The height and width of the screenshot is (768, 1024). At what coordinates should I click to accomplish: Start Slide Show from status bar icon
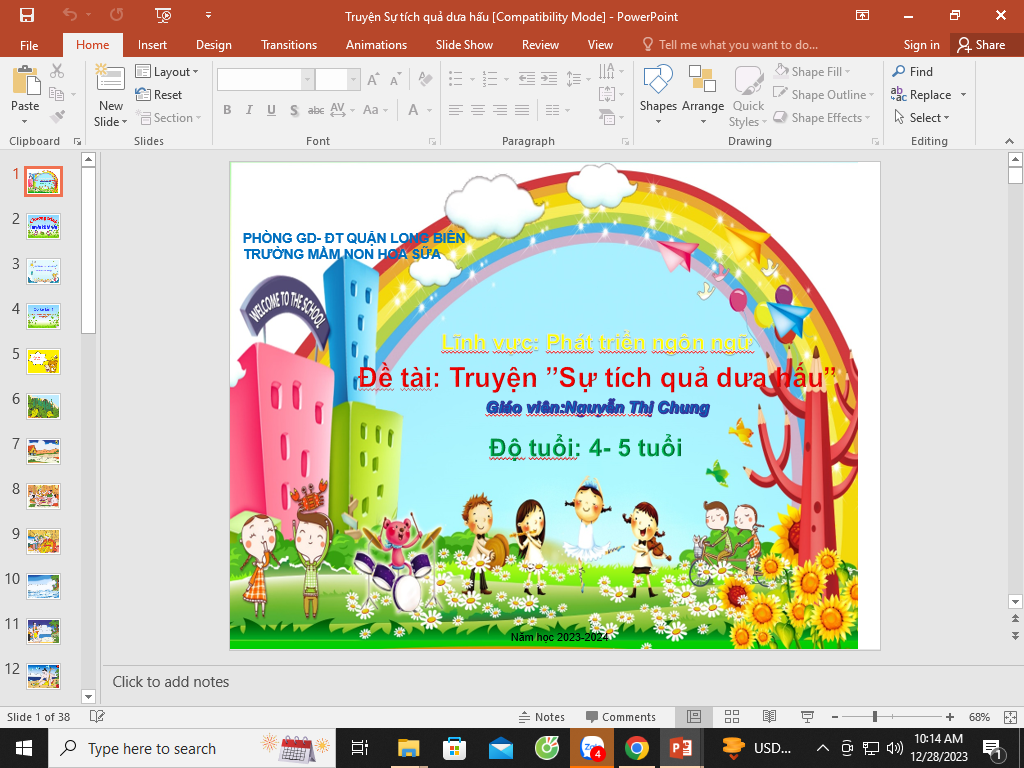(x=806, y=717)
